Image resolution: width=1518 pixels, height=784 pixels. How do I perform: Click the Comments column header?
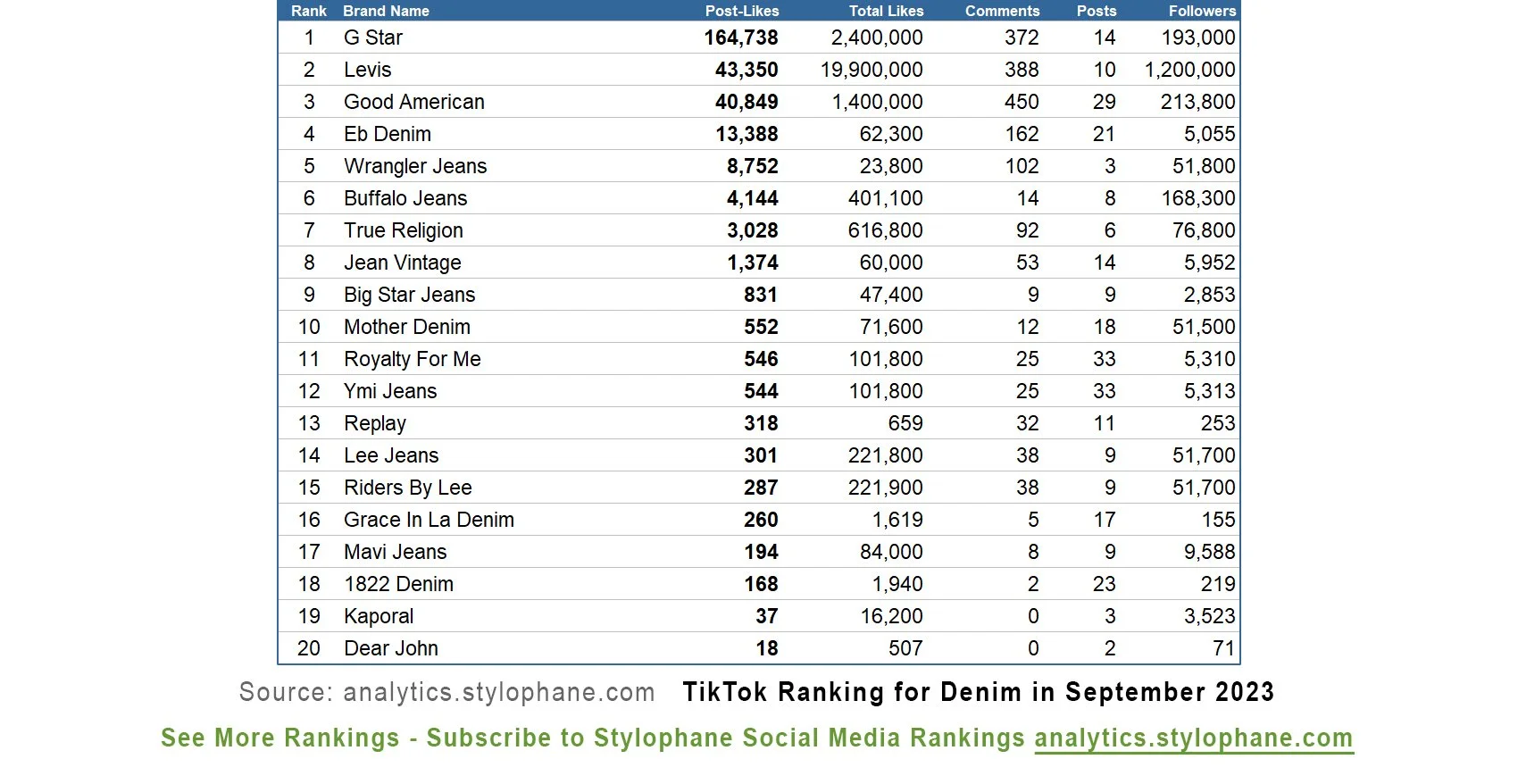[x=1002, y=11]
